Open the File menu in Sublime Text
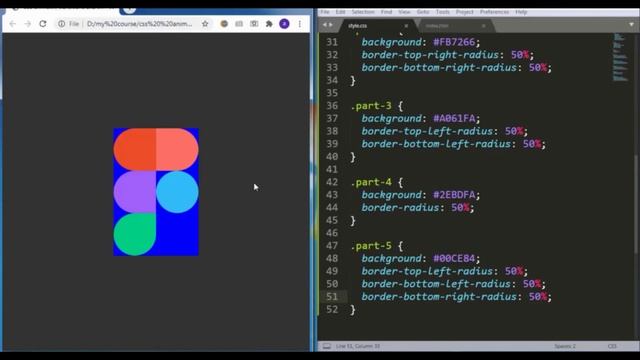Viewport: 640px width, 360px height. click(x=325, y=12)
